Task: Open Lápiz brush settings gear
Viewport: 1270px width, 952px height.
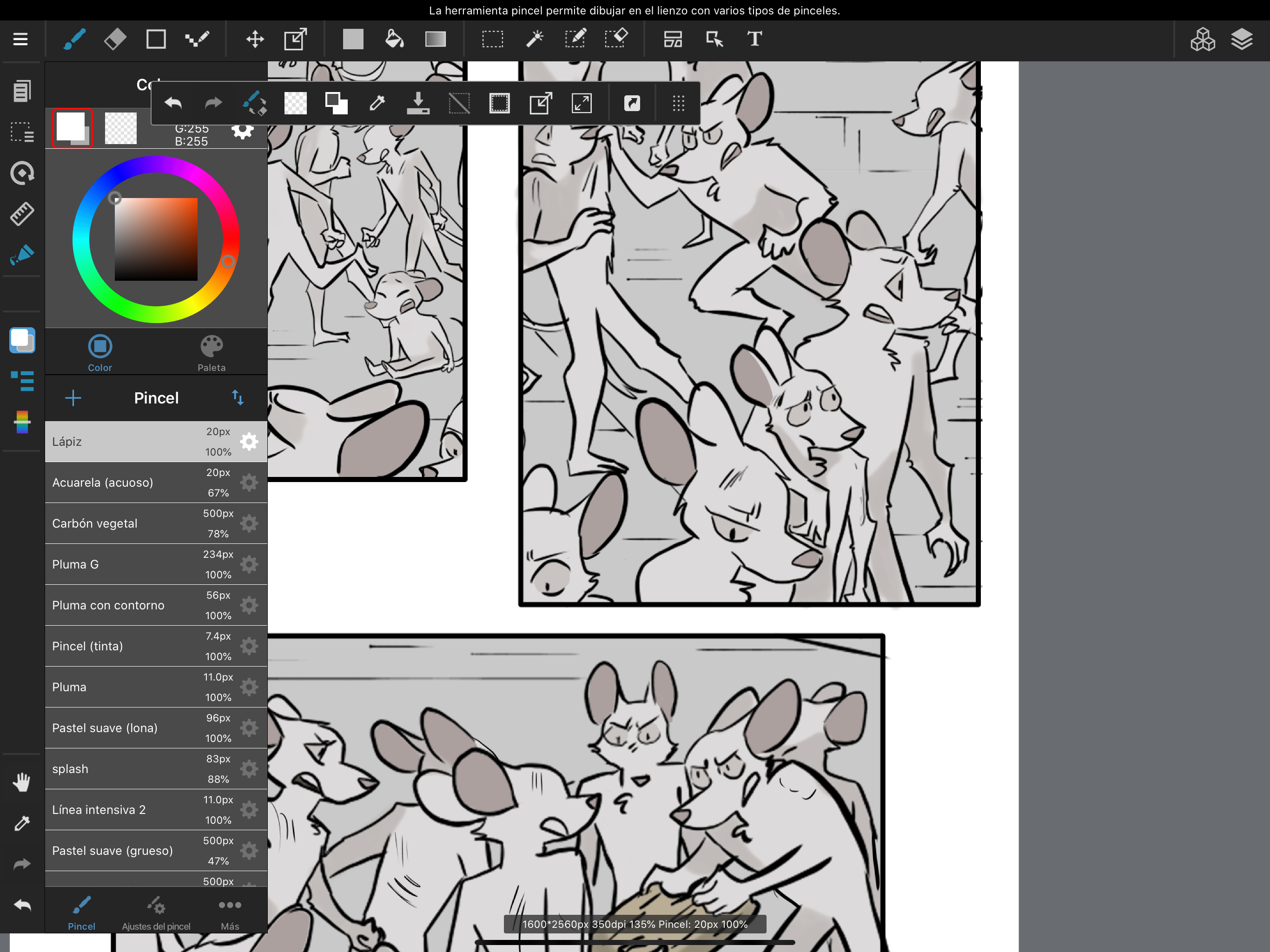Action: point(249,442)
